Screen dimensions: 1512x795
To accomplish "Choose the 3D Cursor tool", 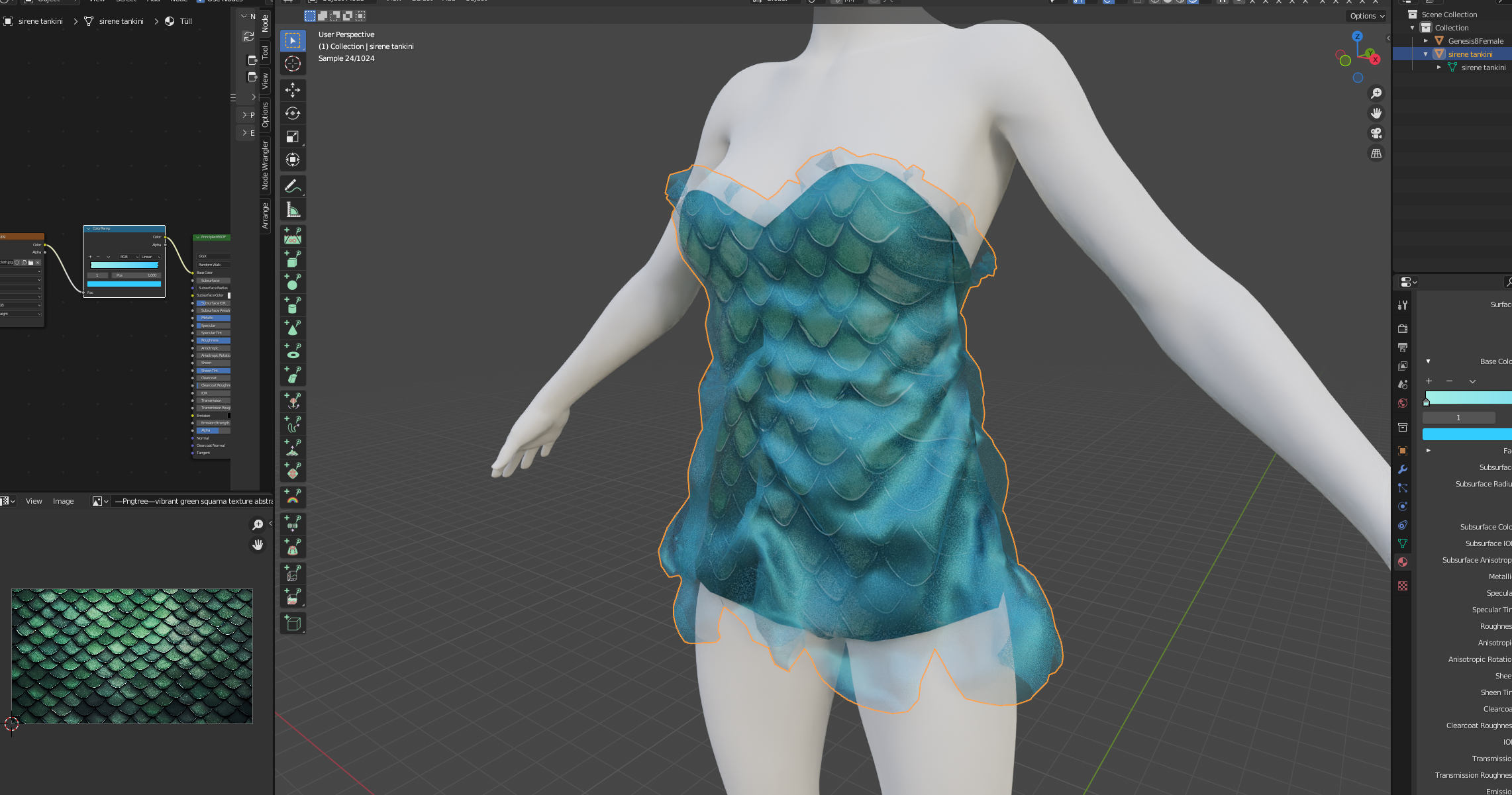I will (293, 64).
